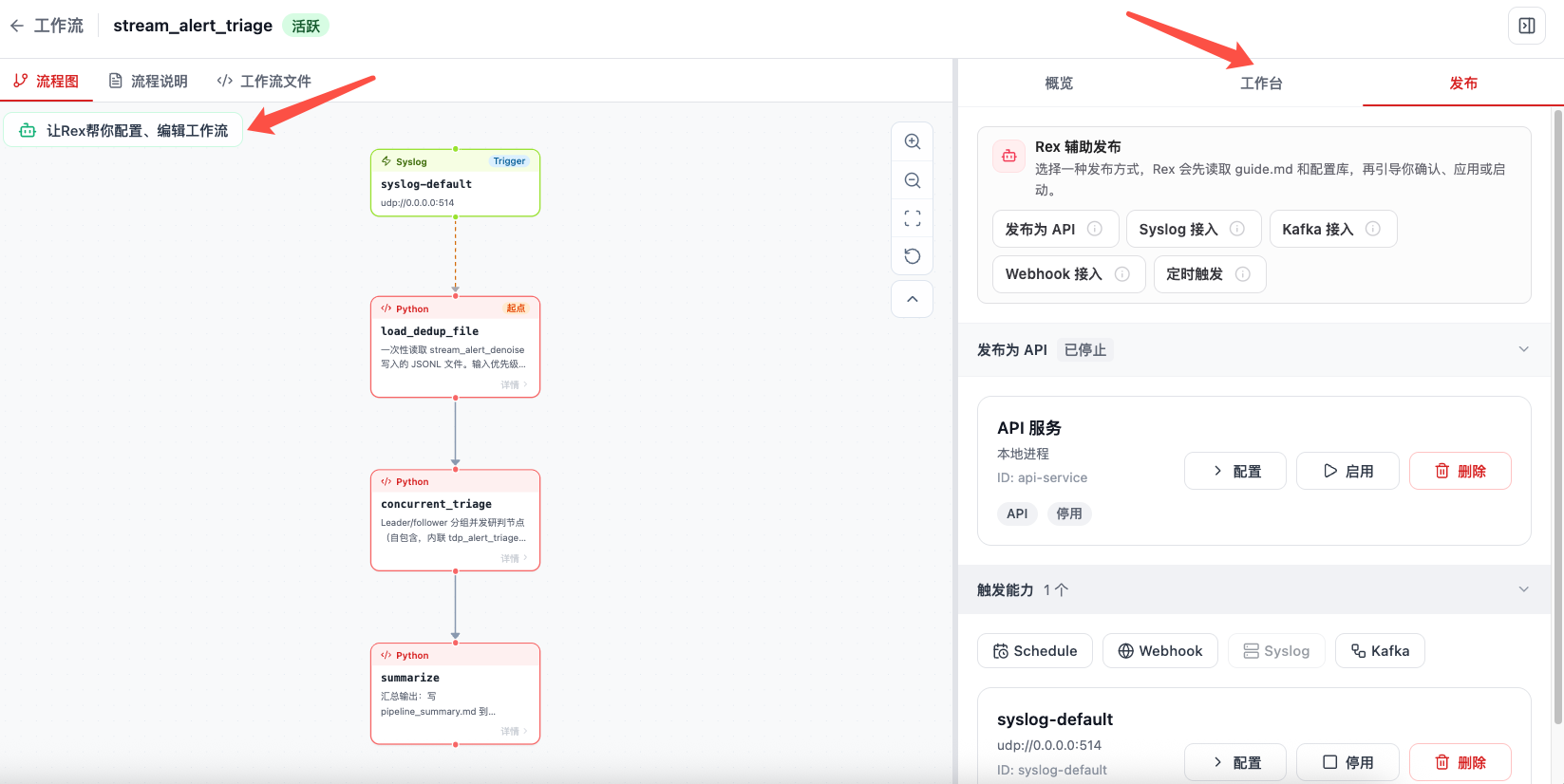Open 详情 on load_dedup_file node
Viewport: 1564px width, 784px height.
point(514,384)
